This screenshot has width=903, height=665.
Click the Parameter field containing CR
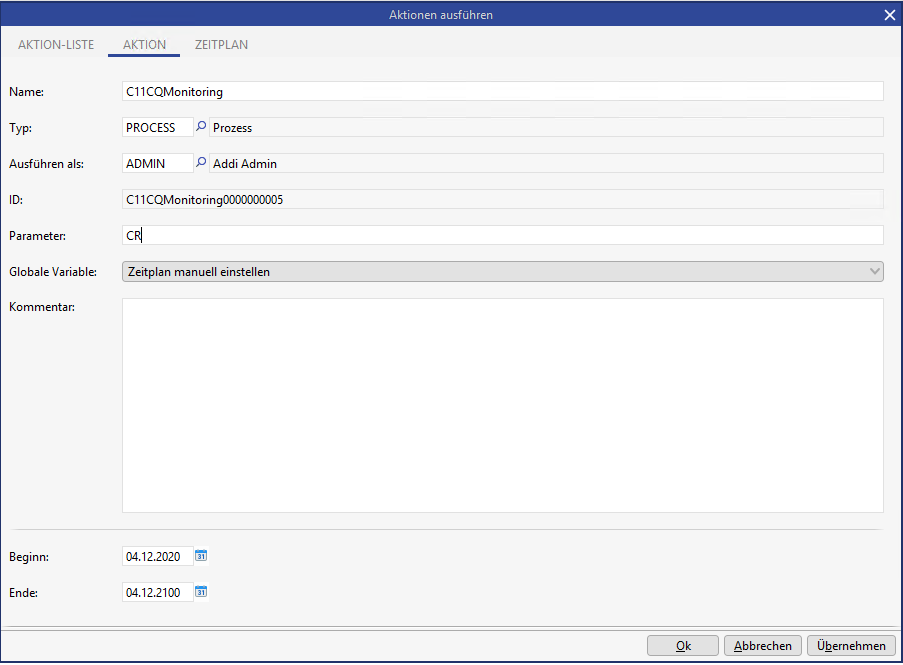502,236
